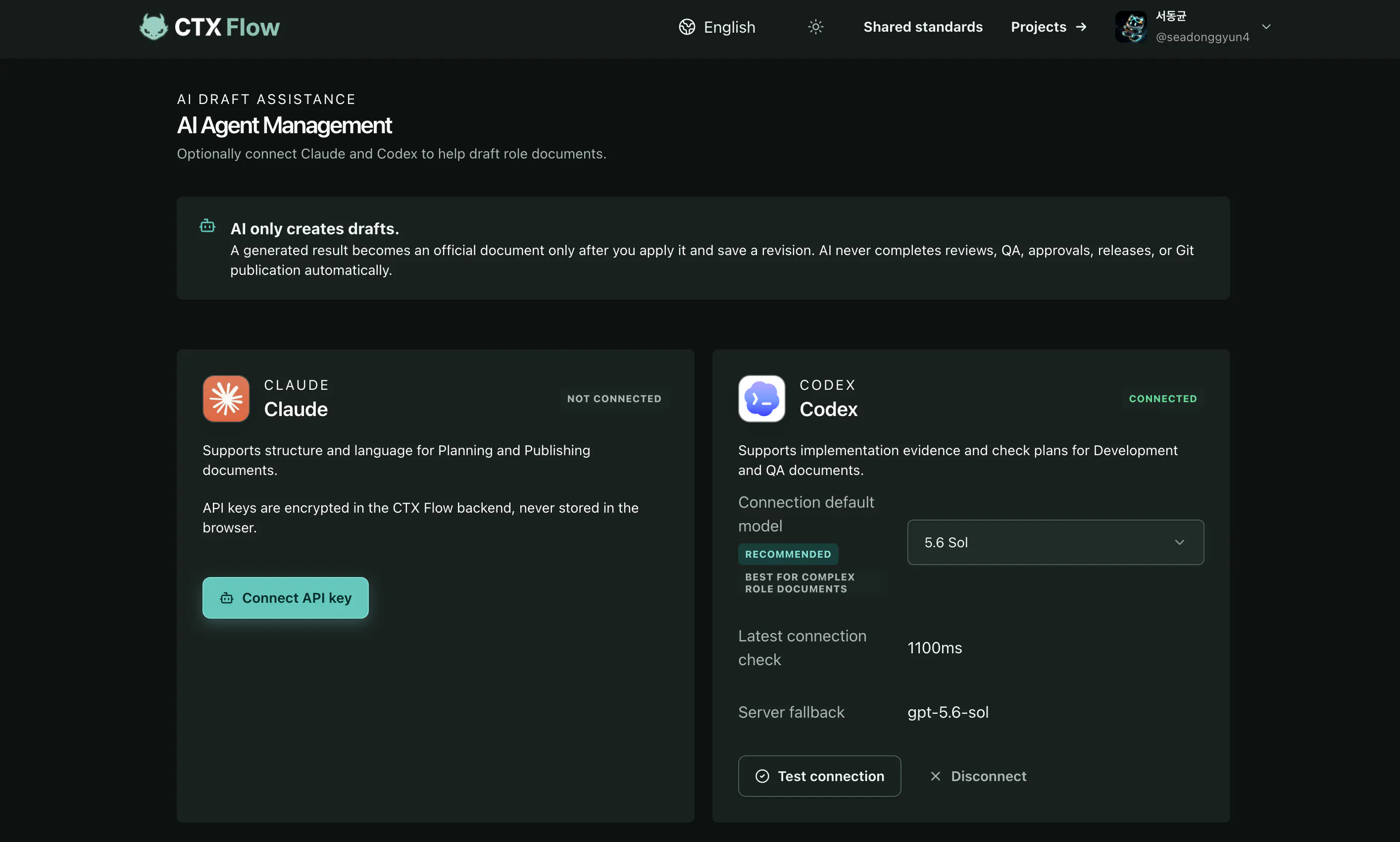Click the chevron in the model dropdown
This screenshot has width=1400, height=842.
point(1179,542)
